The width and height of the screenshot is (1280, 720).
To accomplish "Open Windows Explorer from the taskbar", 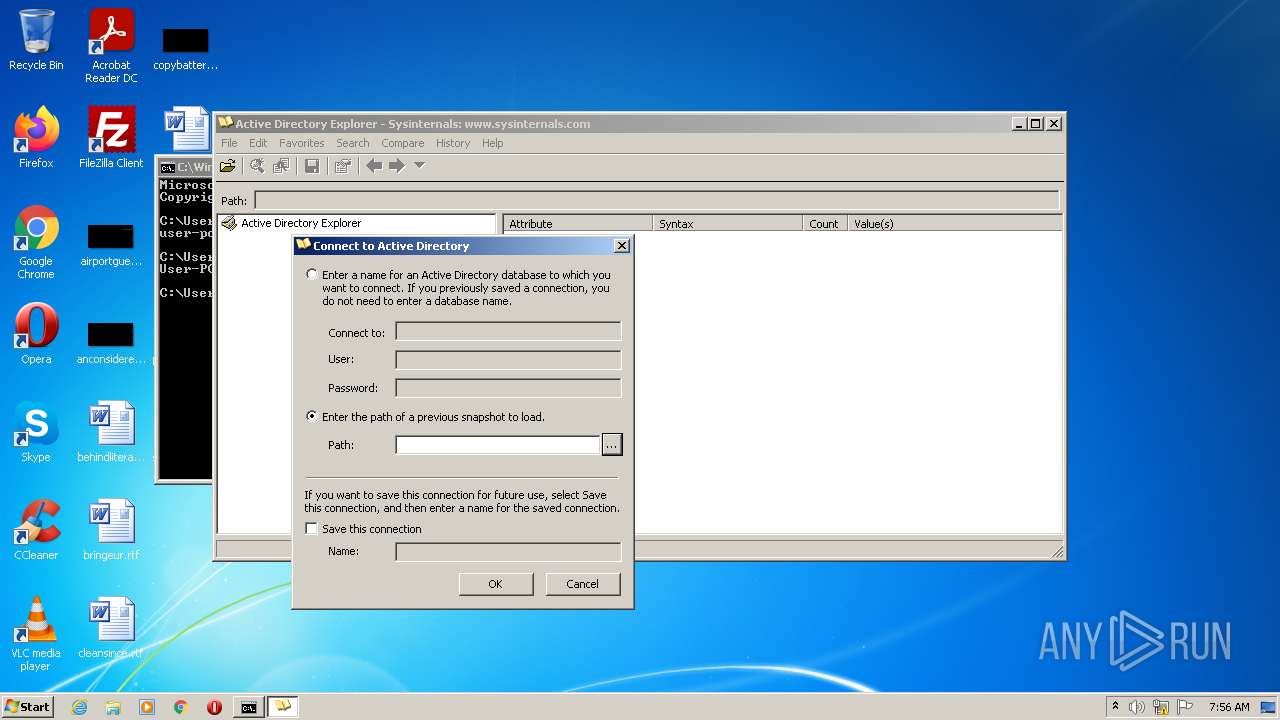I will pos(113,707).
